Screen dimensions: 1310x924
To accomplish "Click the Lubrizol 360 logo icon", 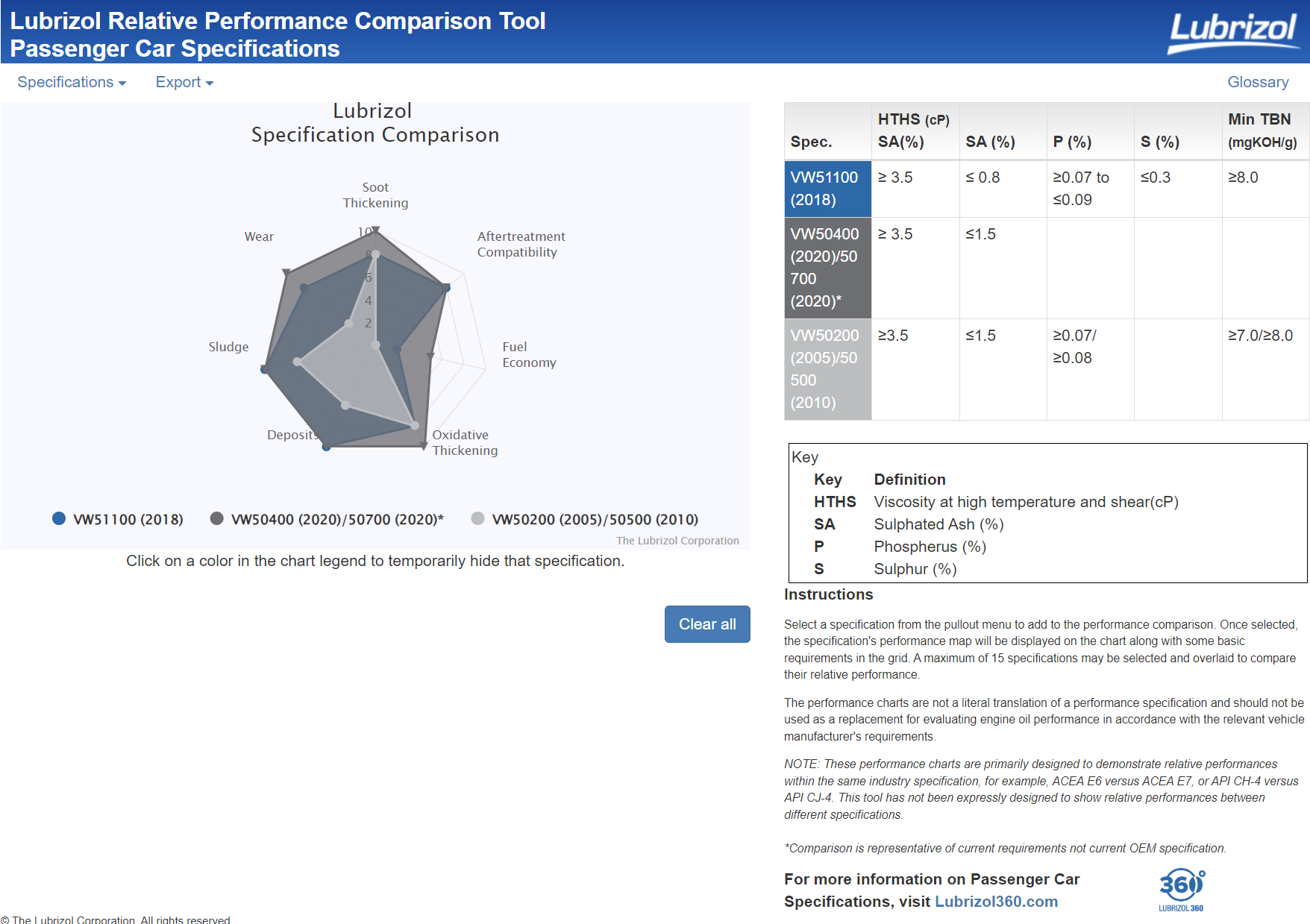I will 1182,890.
